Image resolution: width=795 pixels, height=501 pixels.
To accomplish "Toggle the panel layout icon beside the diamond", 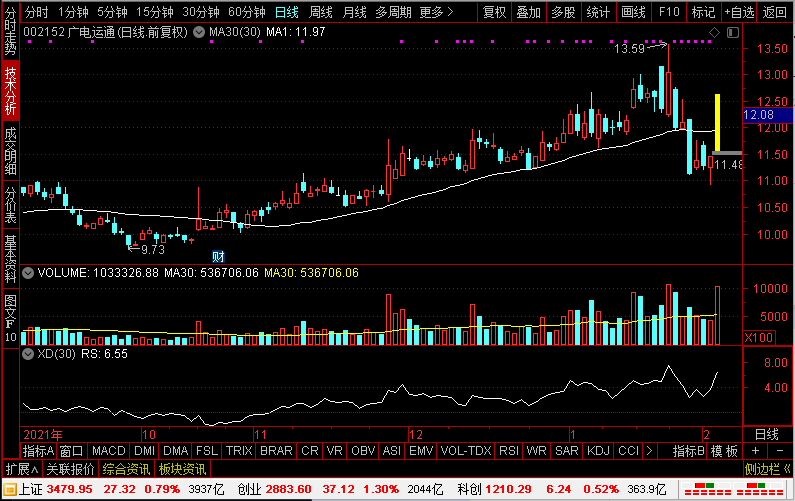I will pos(733,33).
